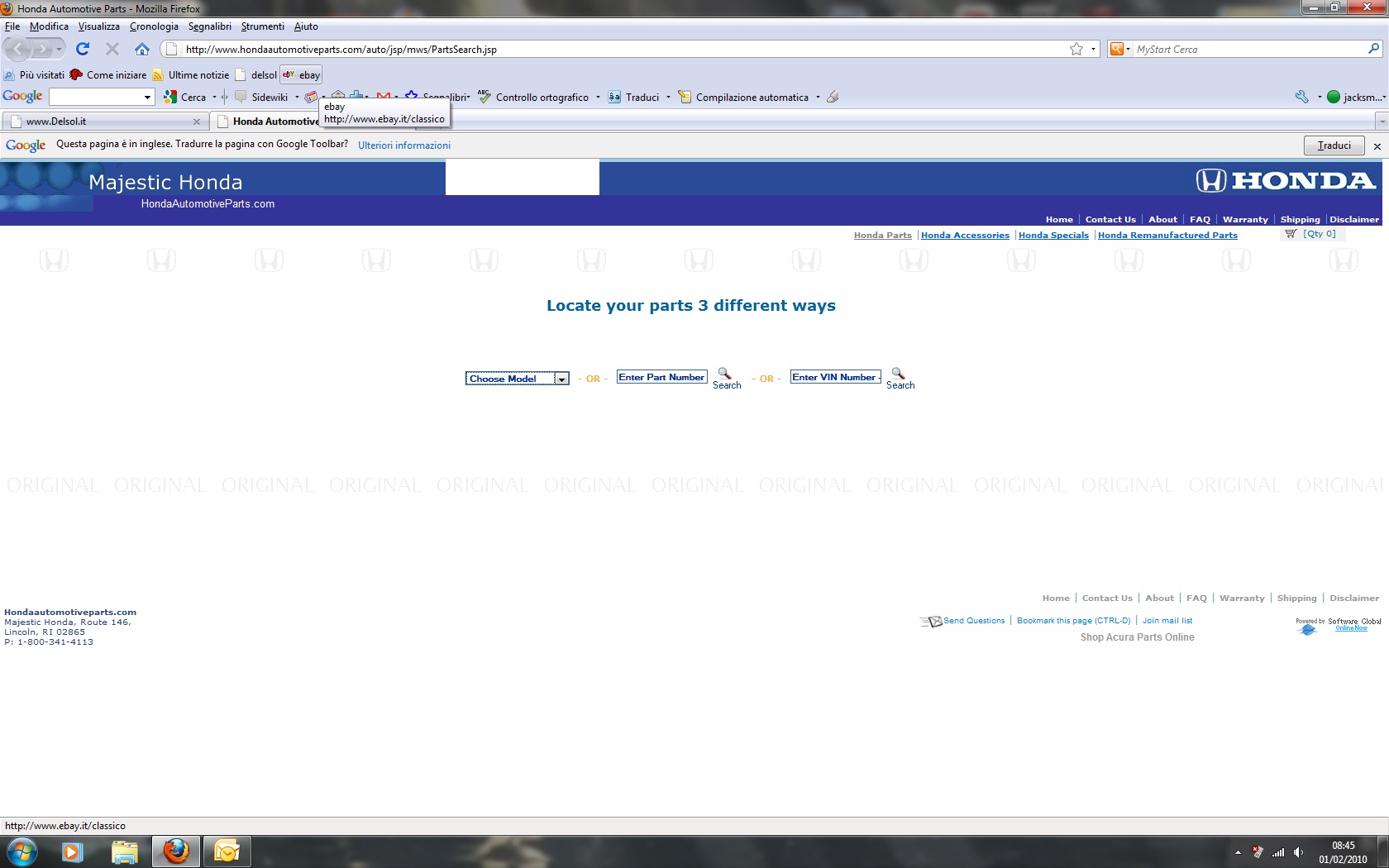Click the Honda logo in header

(x=1286, y=180)
